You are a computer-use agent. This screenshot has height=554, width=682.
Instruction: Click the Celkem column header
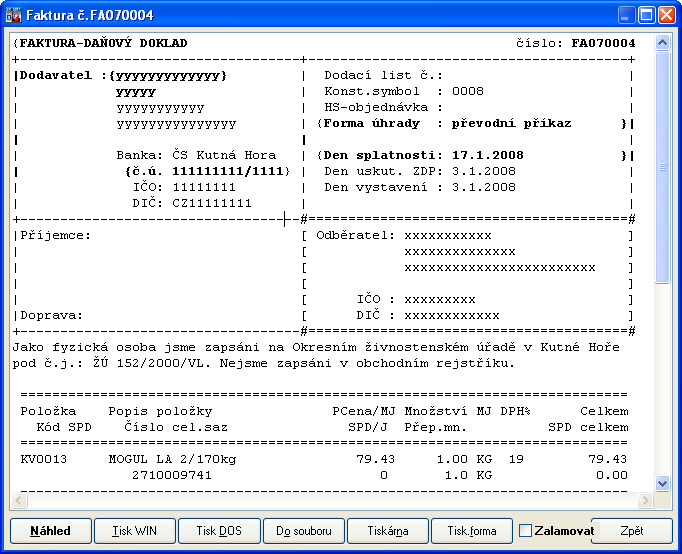tap(604, 411)
